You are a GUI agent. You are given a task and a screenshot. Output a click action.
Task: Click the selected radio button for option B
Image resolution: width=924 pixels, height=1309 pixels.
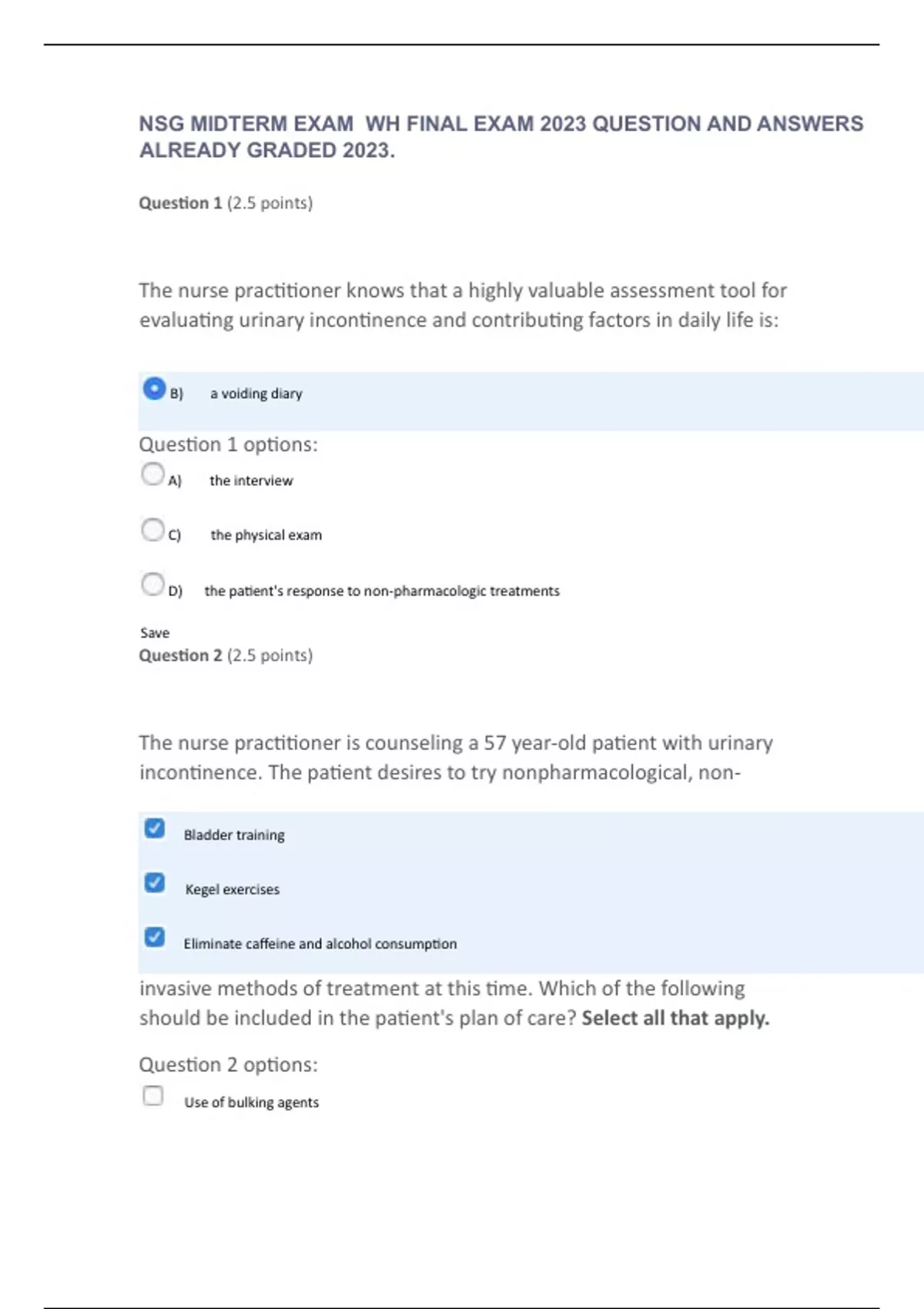(154, 389)
